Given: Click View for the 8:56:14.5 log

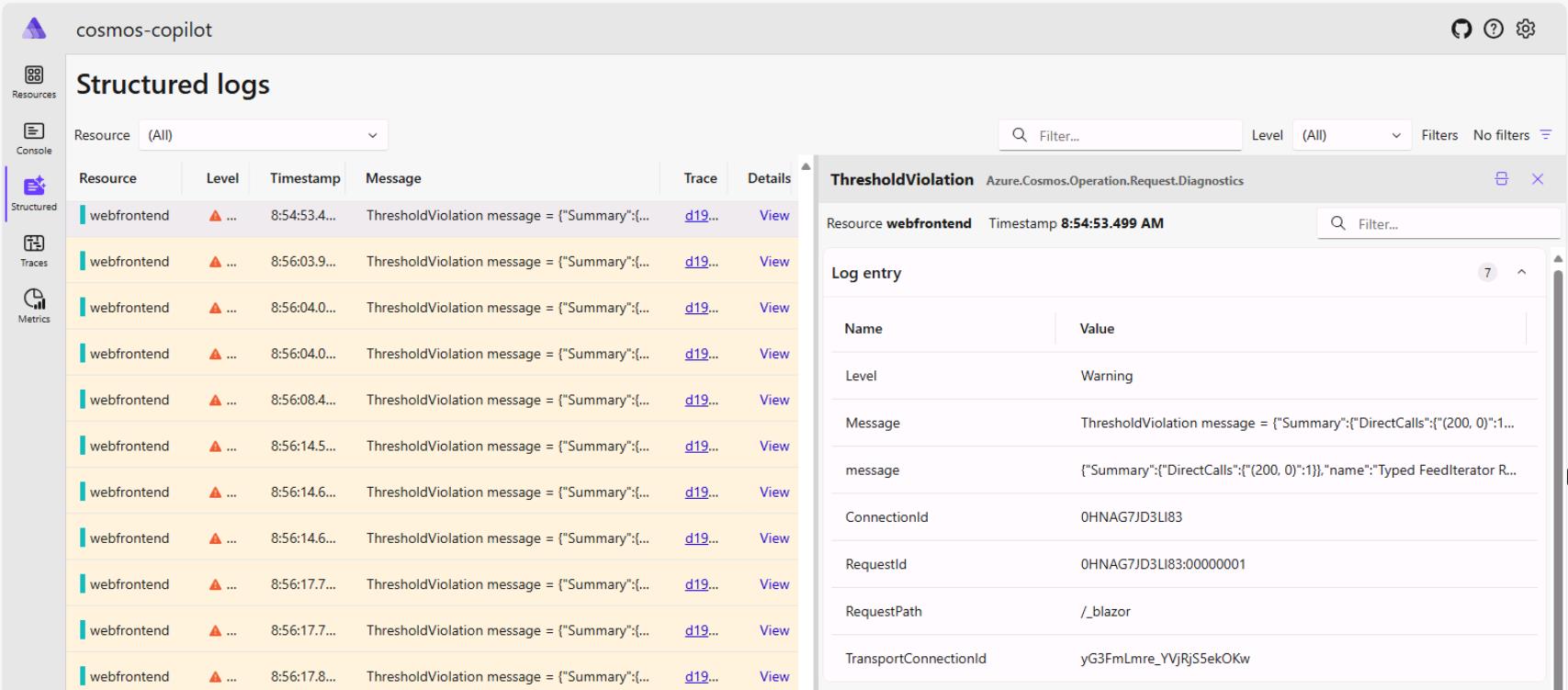Looking at the screenshot, I should coord(774,446).
